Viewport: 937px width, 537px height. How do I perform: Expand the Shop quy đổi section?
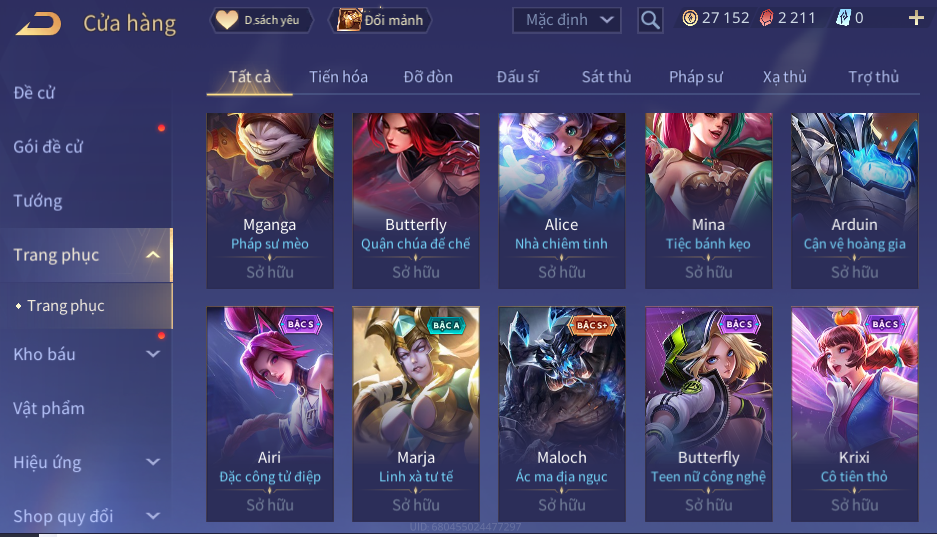click(153, 516)
